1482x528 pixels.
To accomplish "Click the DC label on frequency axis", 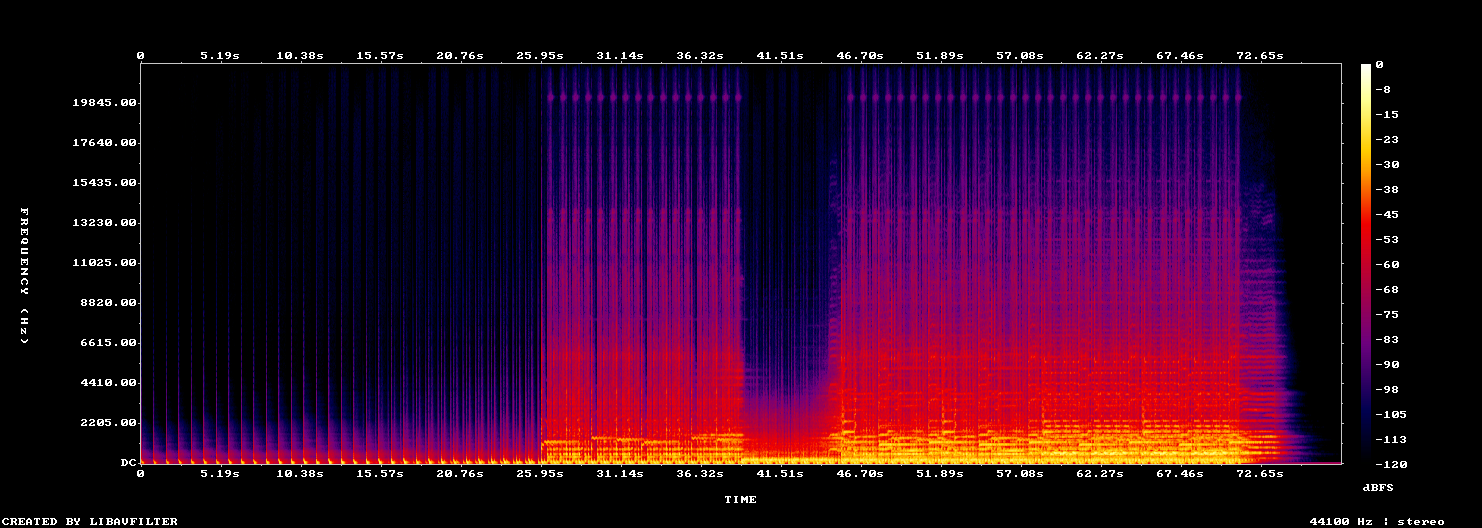I will click(128, 463).
